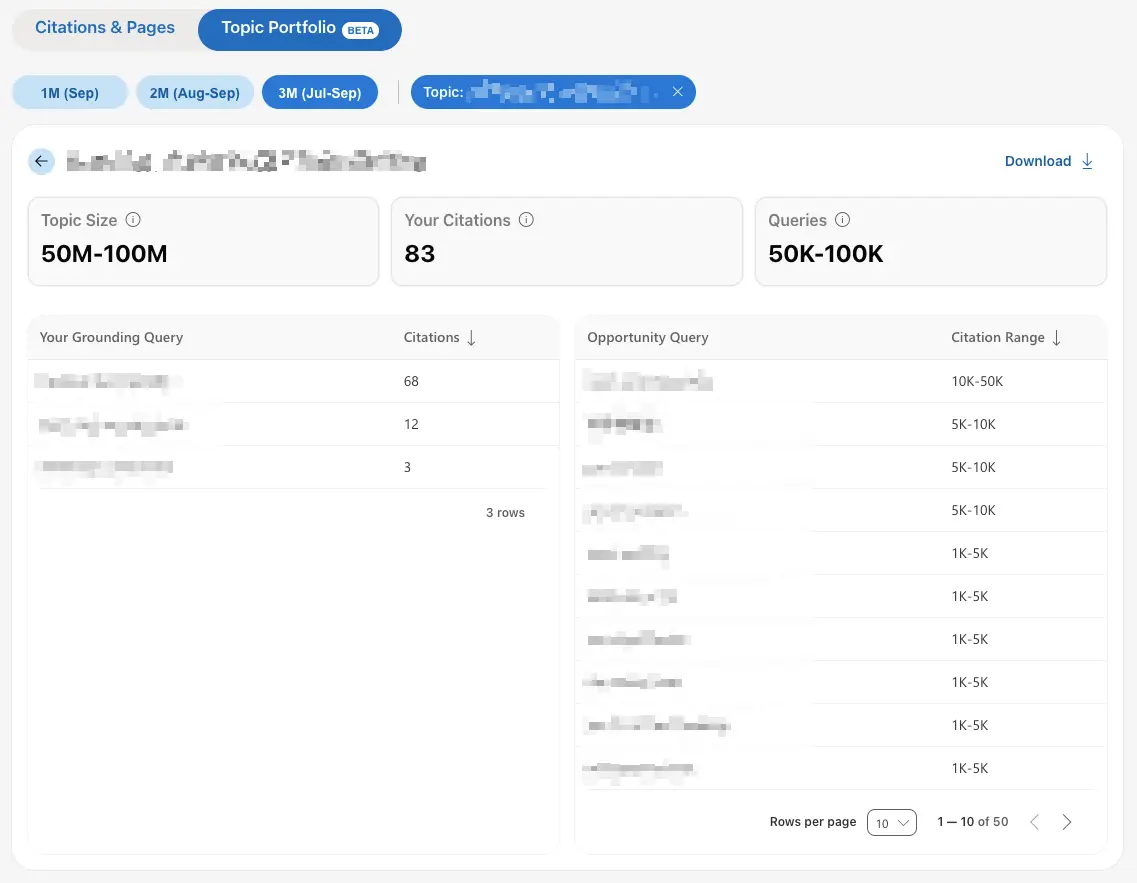Viewport: 1137px width, 883px height.
Task: Sort by Citation Range arrow
Action: tap(1057, 338)
